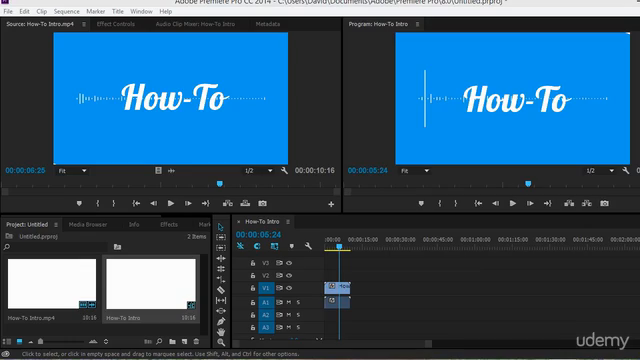Screen dimensions: 640x360
Task: Open How-To Intro timeline panel menu
Action: (x=288, y=222)
